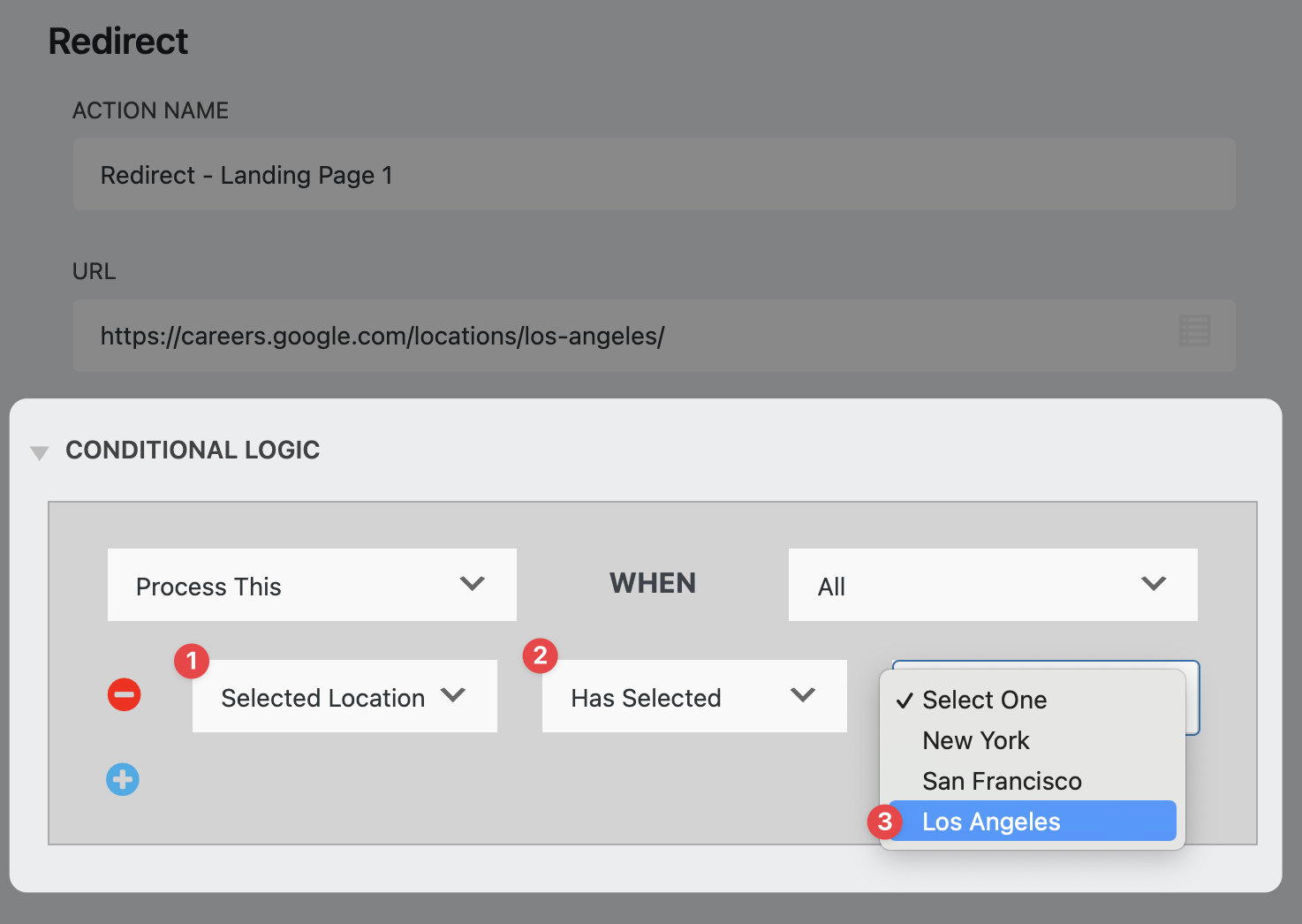Collapse the Conditional Logic section triangle

39,452
